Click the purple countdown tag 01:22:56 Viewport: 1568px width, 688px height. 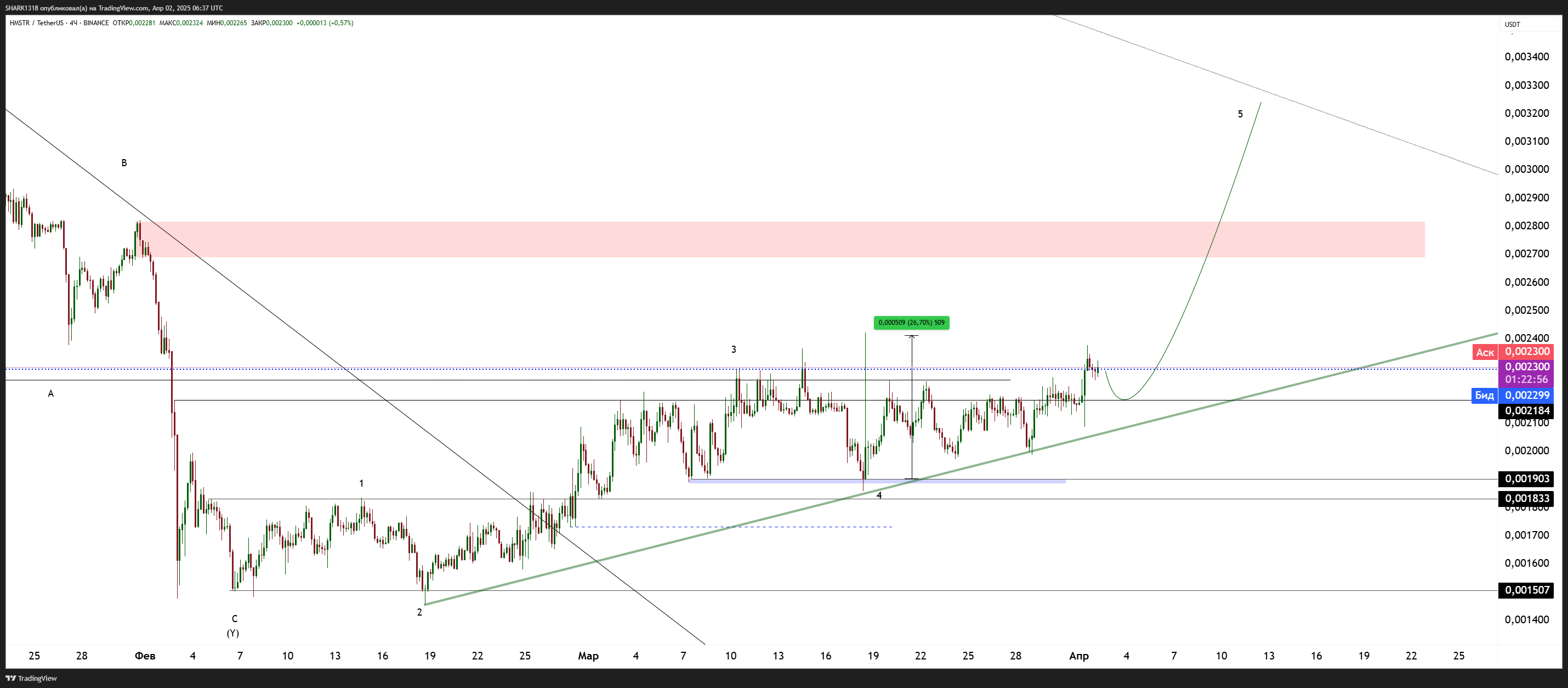[x=1526, y=379]
